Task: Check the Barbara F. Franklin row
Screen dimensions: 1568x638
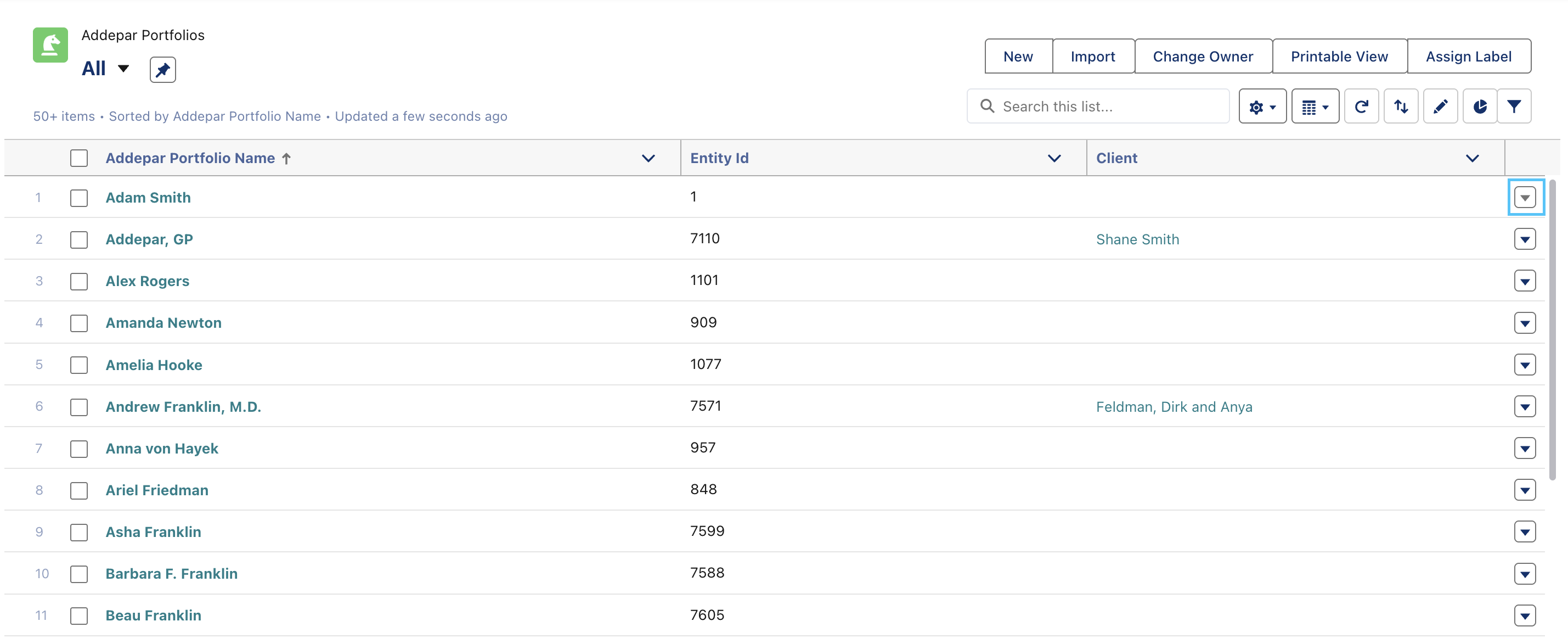Action: point(78,574)
